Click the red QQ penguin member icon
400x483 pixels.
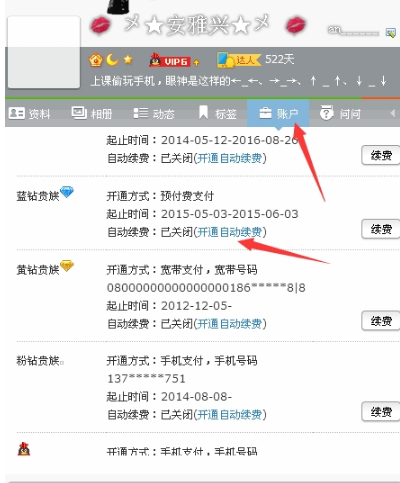pyautogui.click(x=24, y=449)
